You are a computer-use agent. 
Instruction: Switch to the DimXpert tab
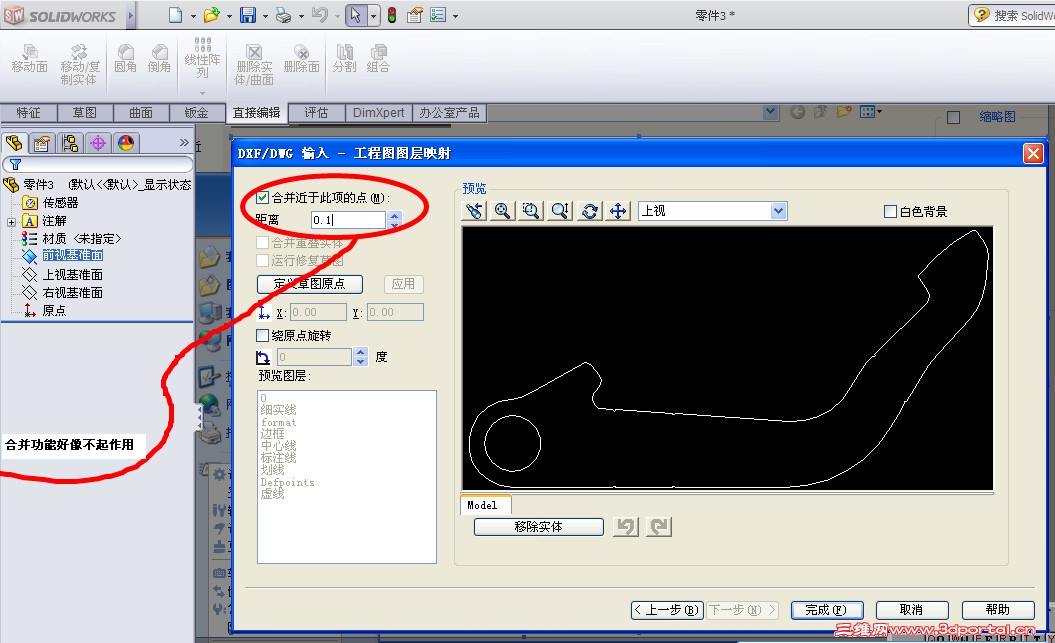point(378,113)
